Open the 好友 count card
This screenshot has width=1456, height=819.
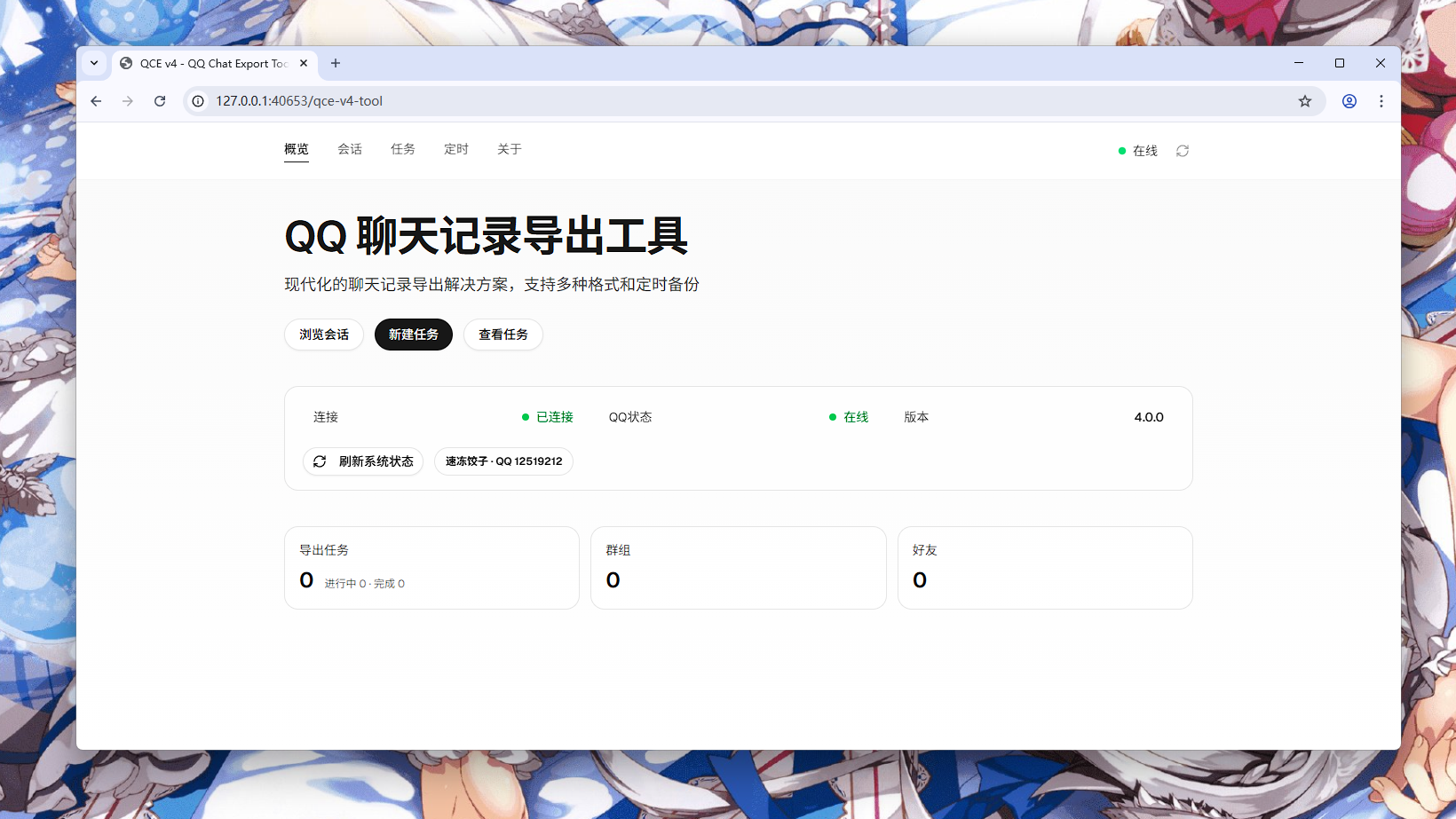pyautogui.click(x=1045, y=568)
